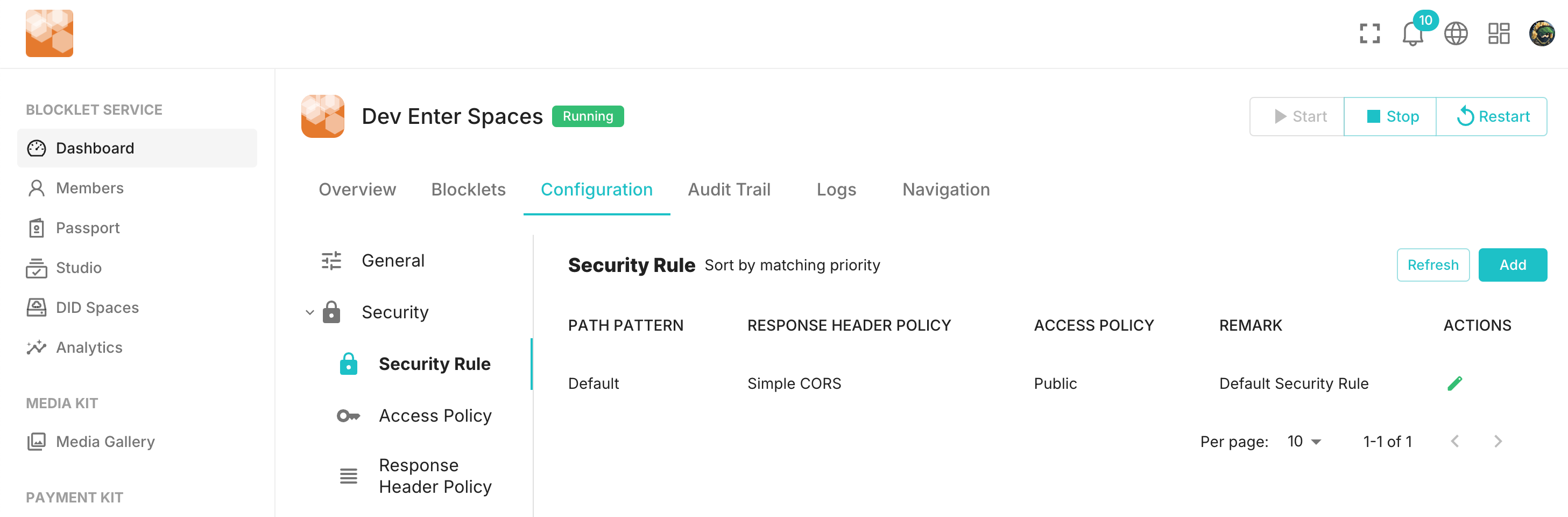The width and height of the screenshot is (1568, 517).
Task: Switch to the Audit Trail tab
Action: click(729, 190)
